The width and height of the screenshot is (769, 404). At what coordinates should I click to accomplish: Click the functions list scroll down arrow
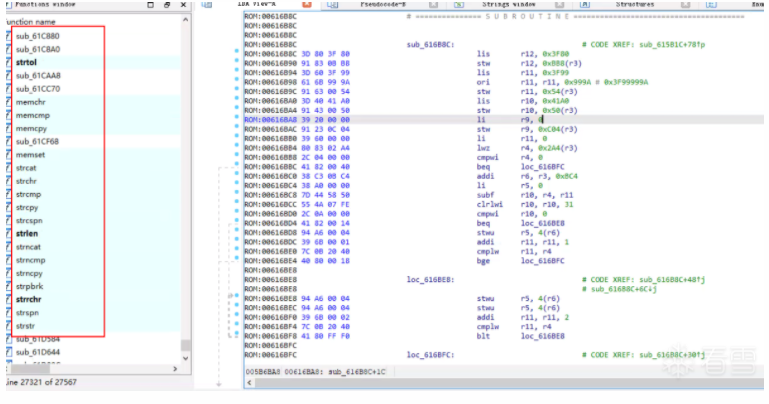(185, 358)
